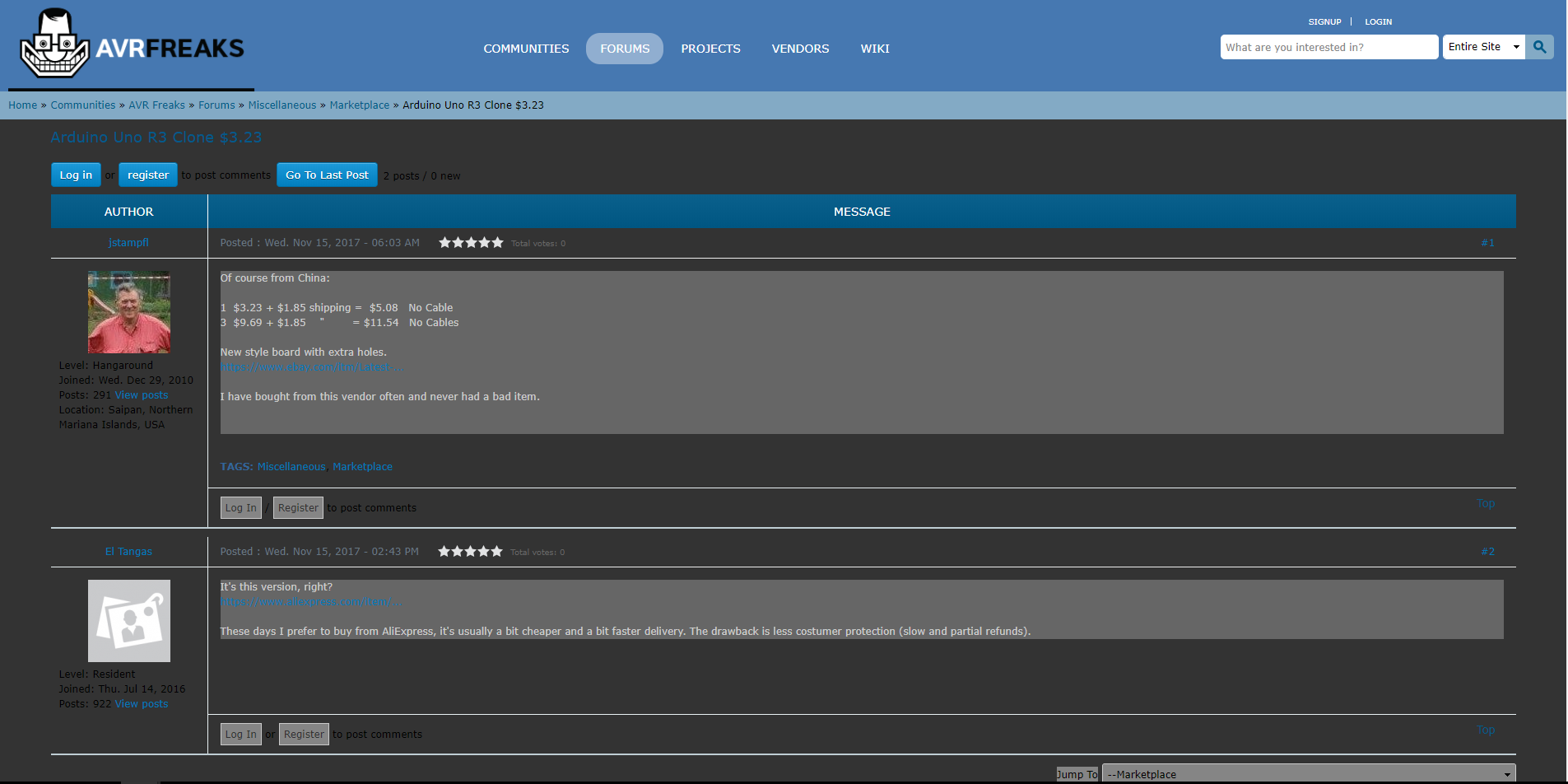Open Marketplace in the breadcrumb

tap(360, 105)
